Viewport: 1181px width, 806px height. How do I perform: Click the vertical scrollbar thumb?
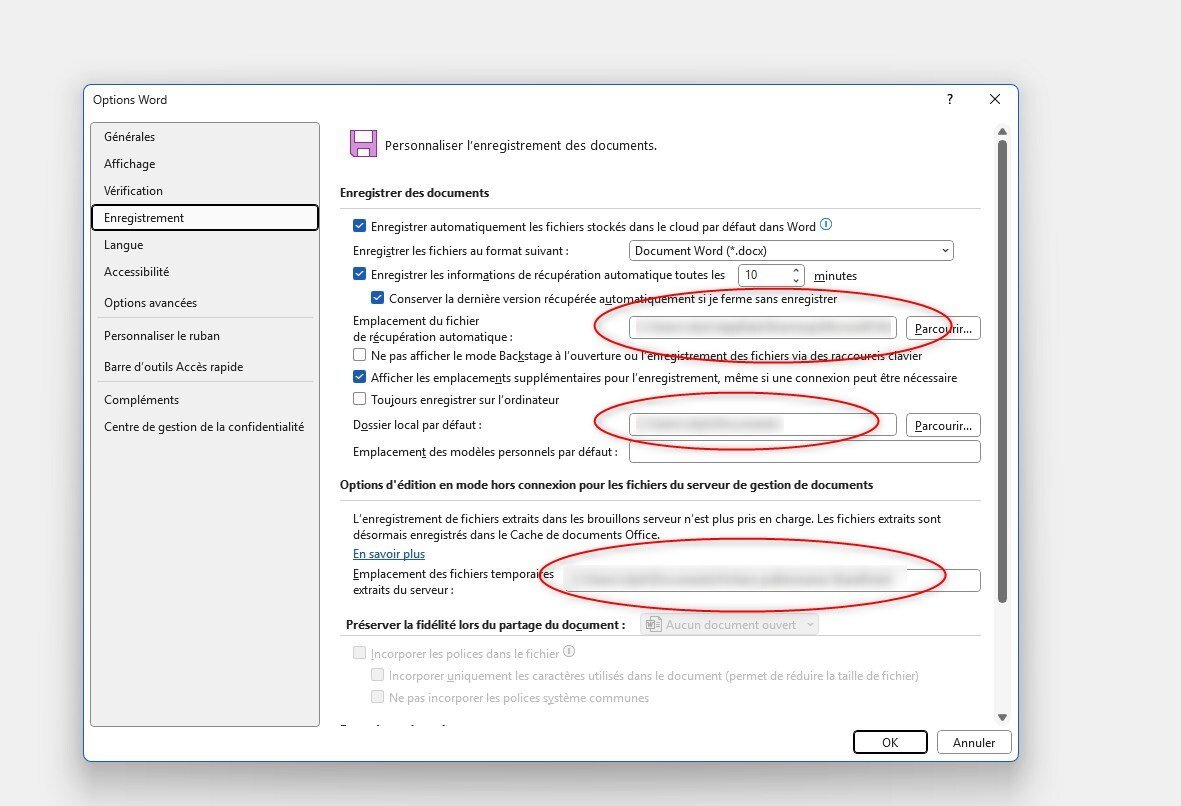tap(1002, 371)
